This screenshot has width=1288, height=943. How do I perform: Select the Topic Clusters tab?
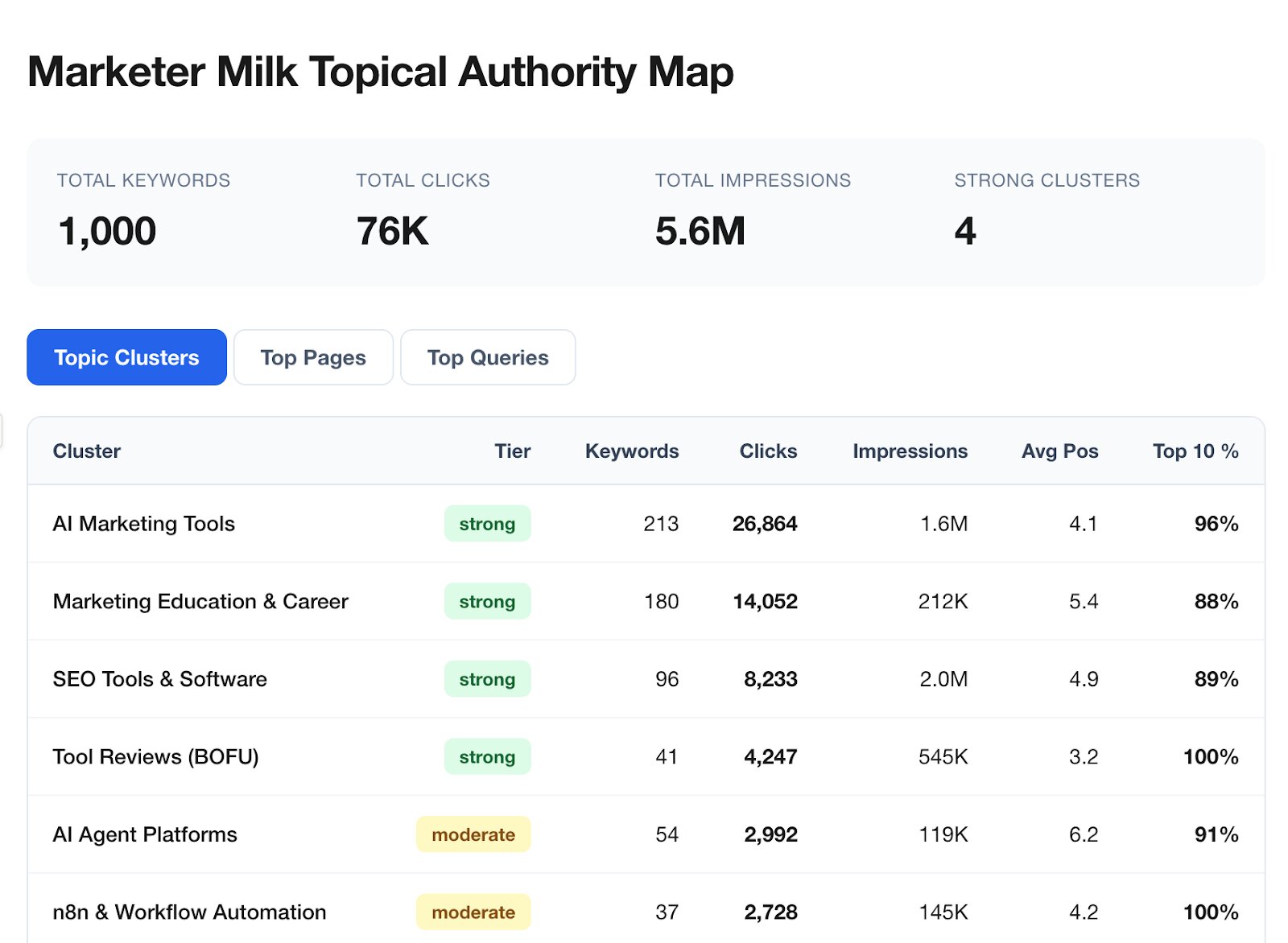click(x=126, y=357)
